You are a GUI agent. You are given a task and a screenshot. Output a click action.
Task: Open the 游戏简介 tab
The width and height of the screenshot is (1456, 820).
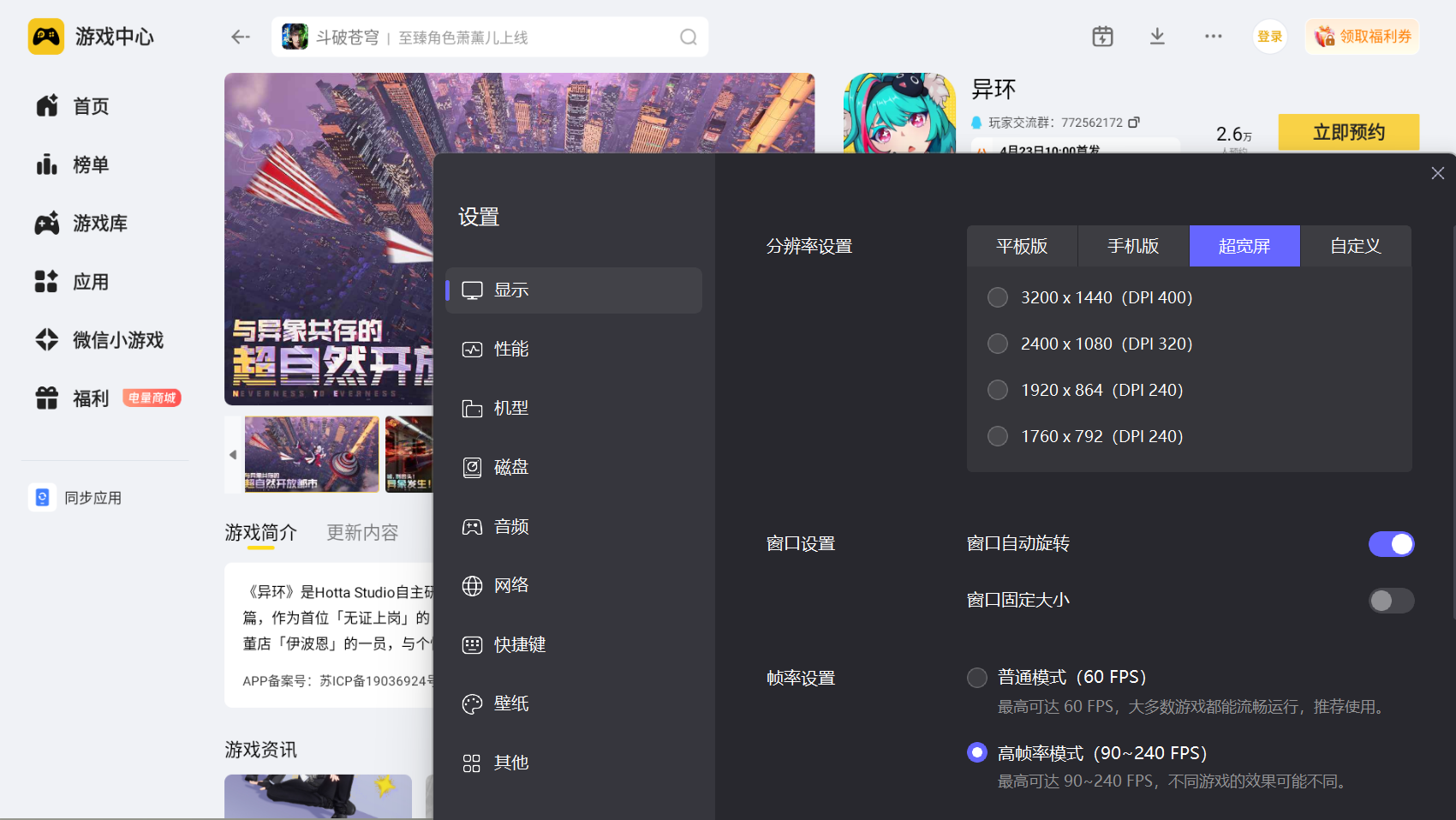261,533
